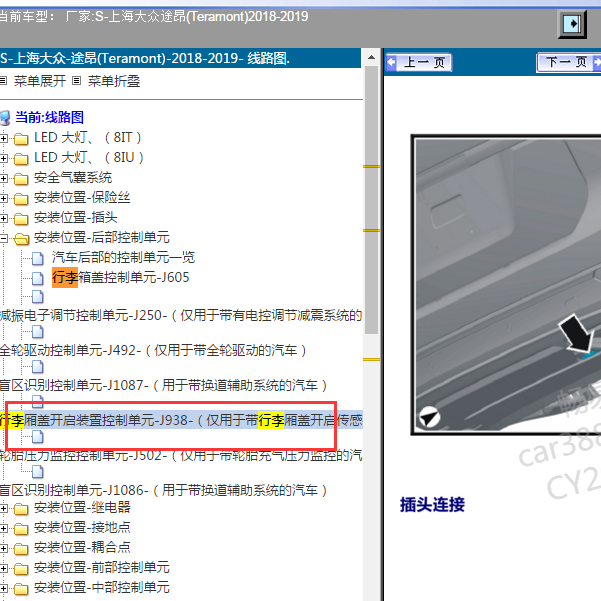The height and width of the screenshot is (601, 601).
Task: Expand the LED 大灯、(8IU) folder
Action: coord(3,158)
